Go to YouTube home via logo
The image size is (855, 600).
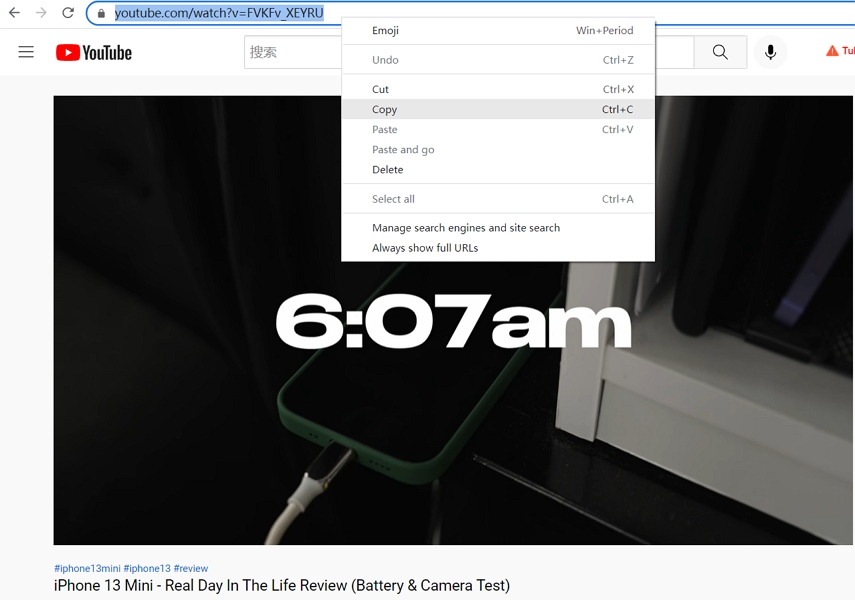(x=94, y=52)
